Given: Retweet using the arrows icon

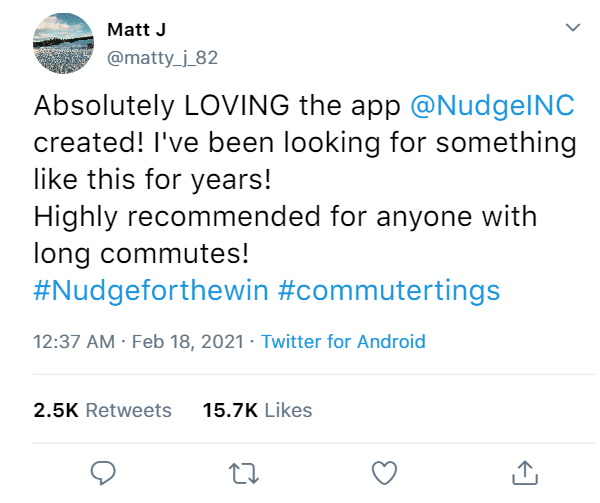Looking at the screenshot, I should (244, 474).
